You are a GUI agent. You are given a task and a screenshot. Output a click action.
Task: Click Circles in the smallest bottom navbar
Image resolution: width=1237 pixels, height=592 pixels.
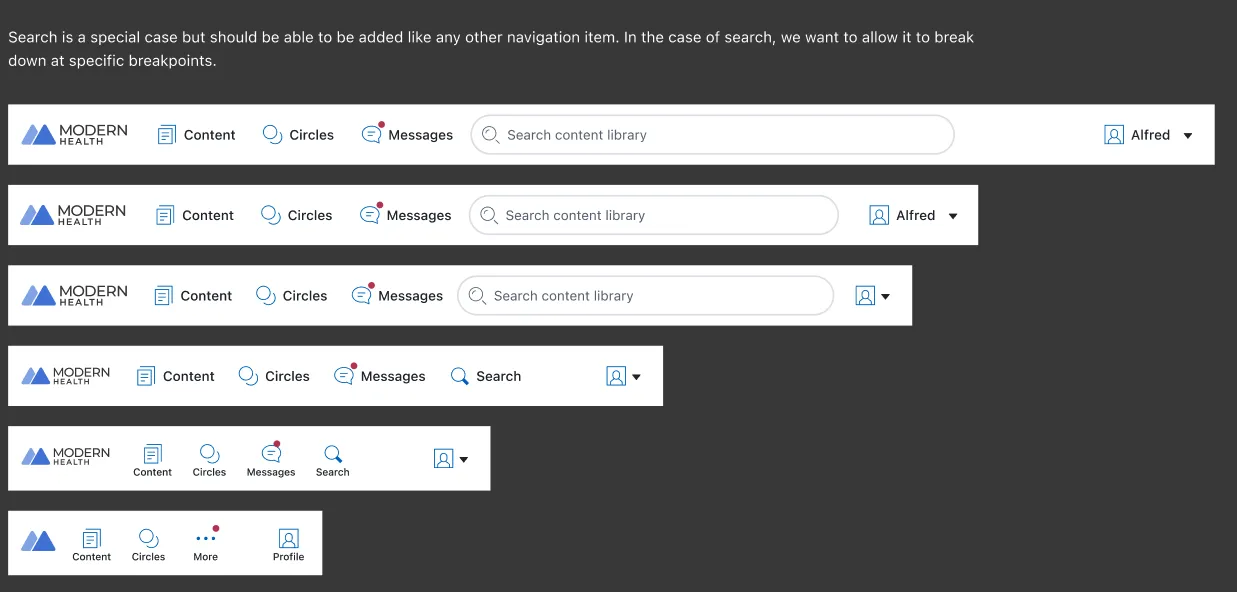point(149,545)
